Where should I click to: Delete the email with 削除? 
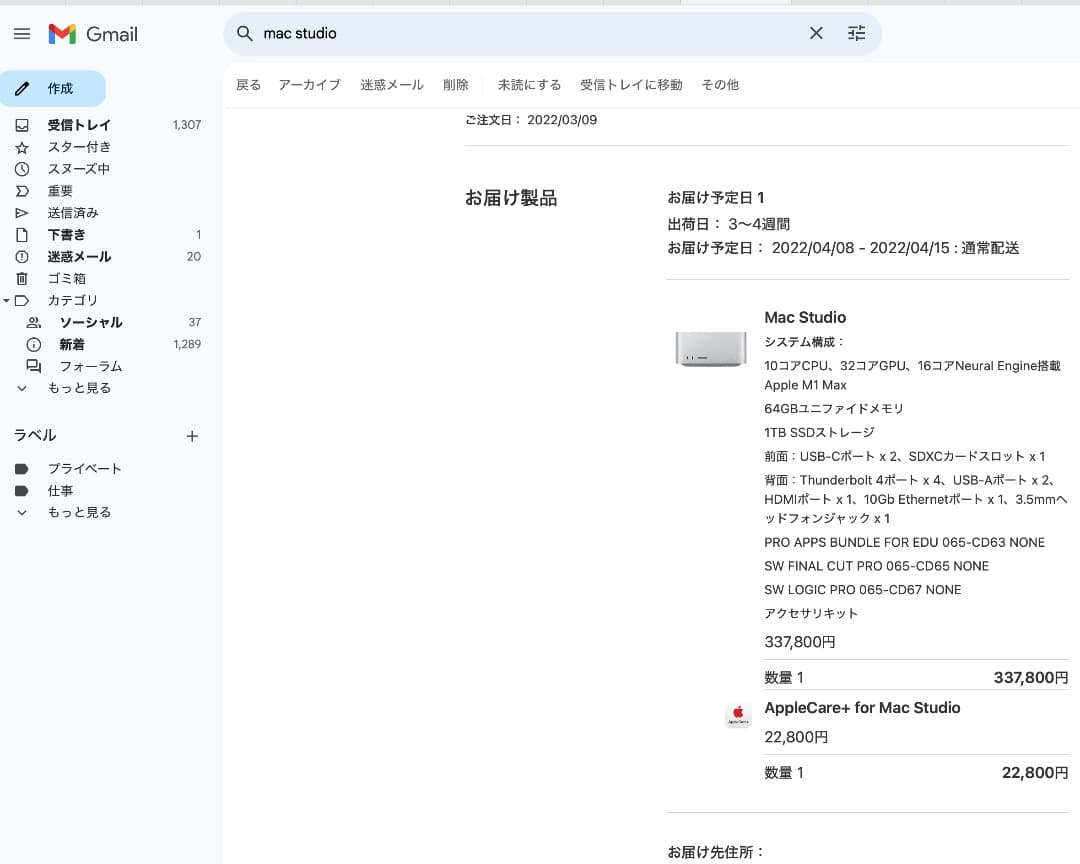[x=456, y=85]
